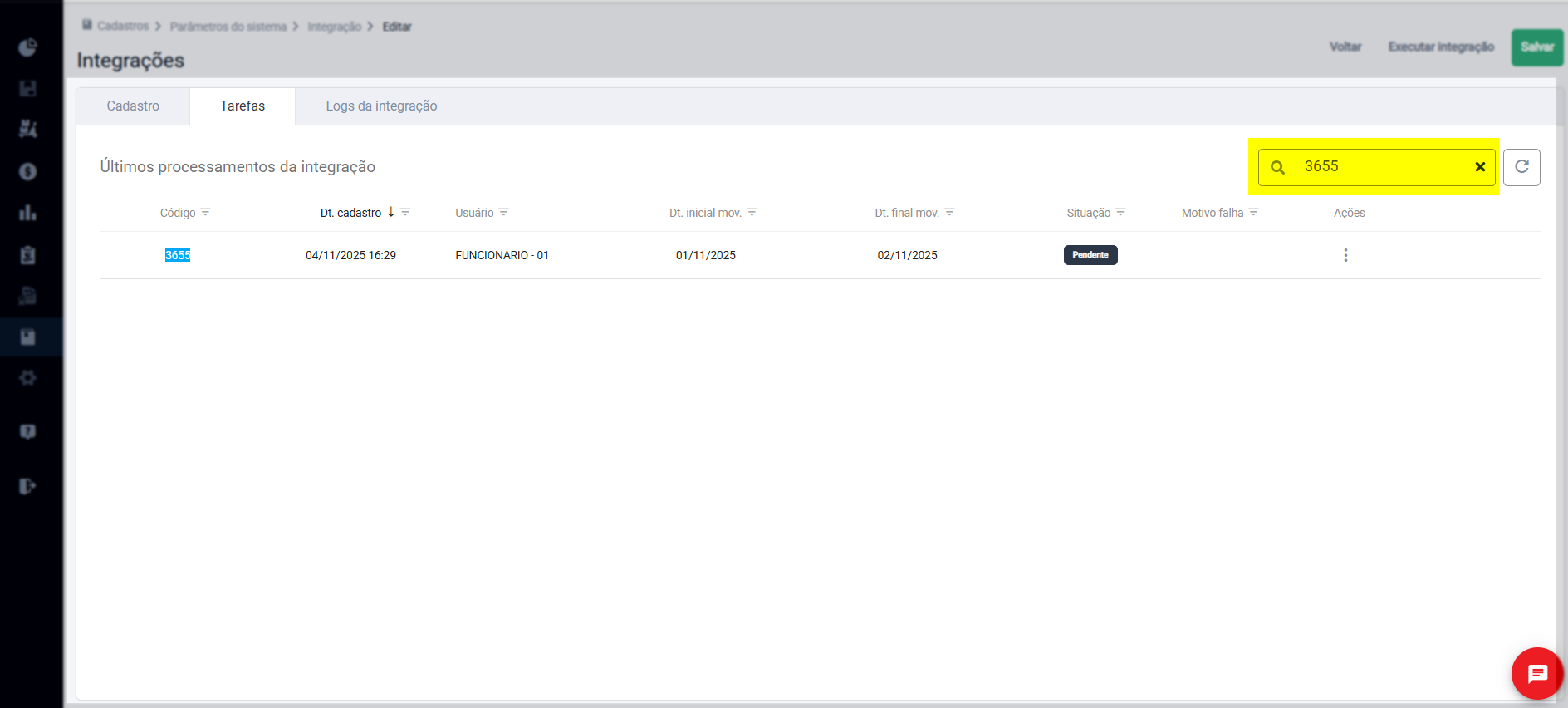Viewport: 1568px width, 708px height.
Task: Click the Dt. final mov. header label
Action: (907, 213)
